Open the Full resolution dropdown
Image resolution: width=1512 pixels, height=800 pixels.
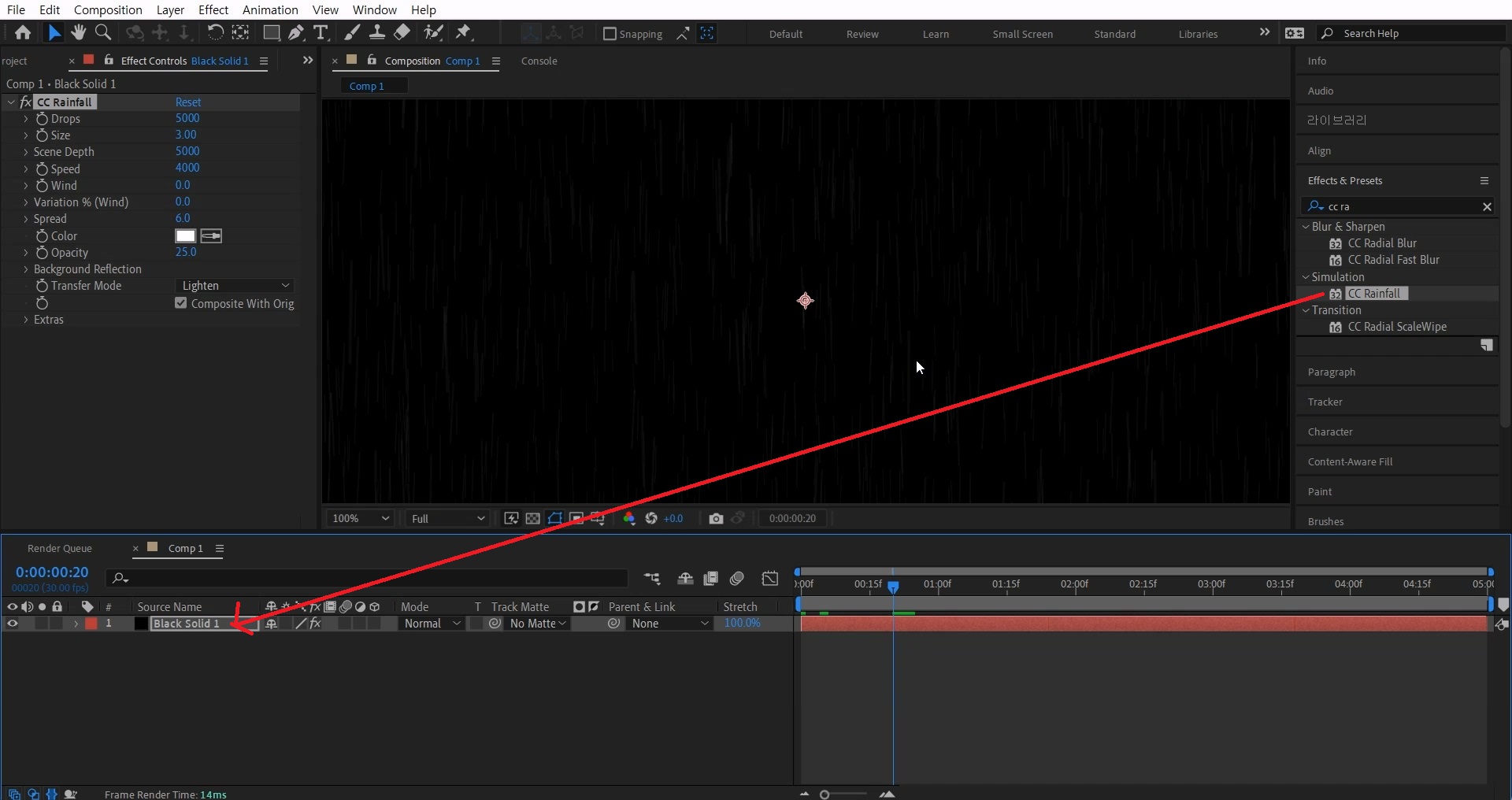point(447,518)
